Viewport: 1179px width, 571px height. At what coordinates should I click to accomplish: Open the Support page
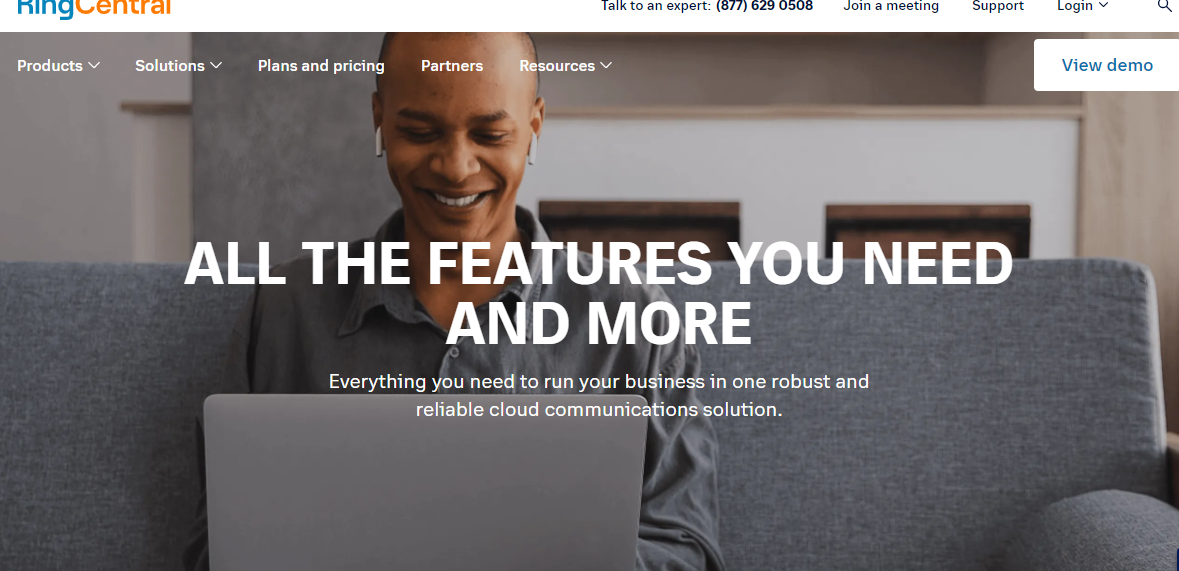(998, 6)
